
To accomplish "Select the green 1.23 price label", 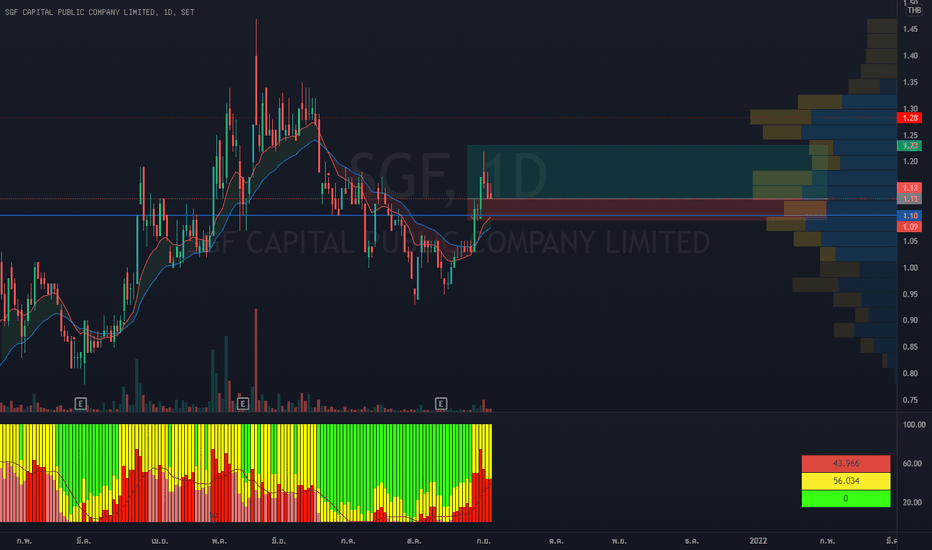I will click(909, 146).
